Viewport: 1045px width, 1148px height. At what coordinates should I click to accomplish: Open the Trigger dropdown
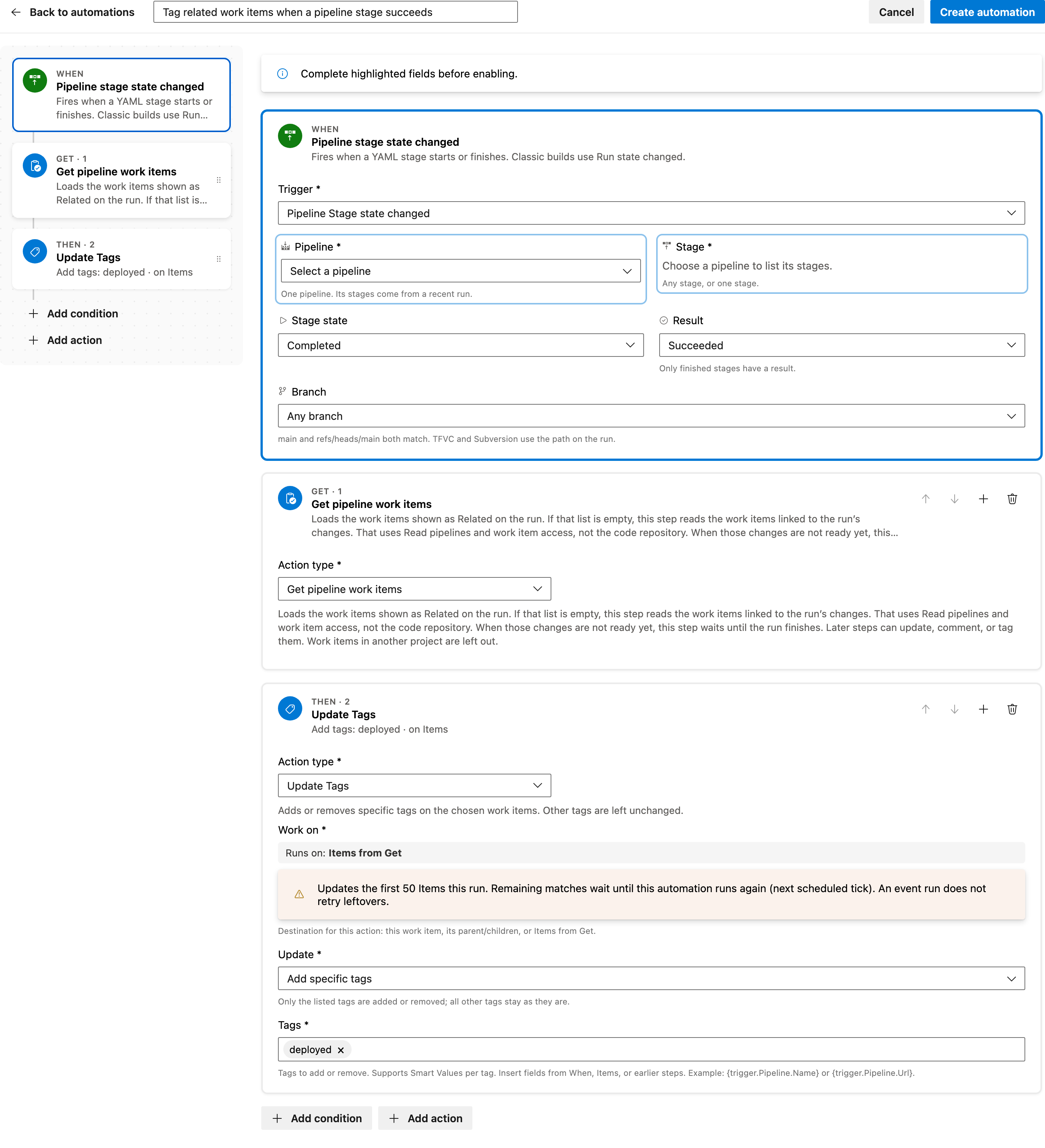pyautogui.click(x=651, y=213)
